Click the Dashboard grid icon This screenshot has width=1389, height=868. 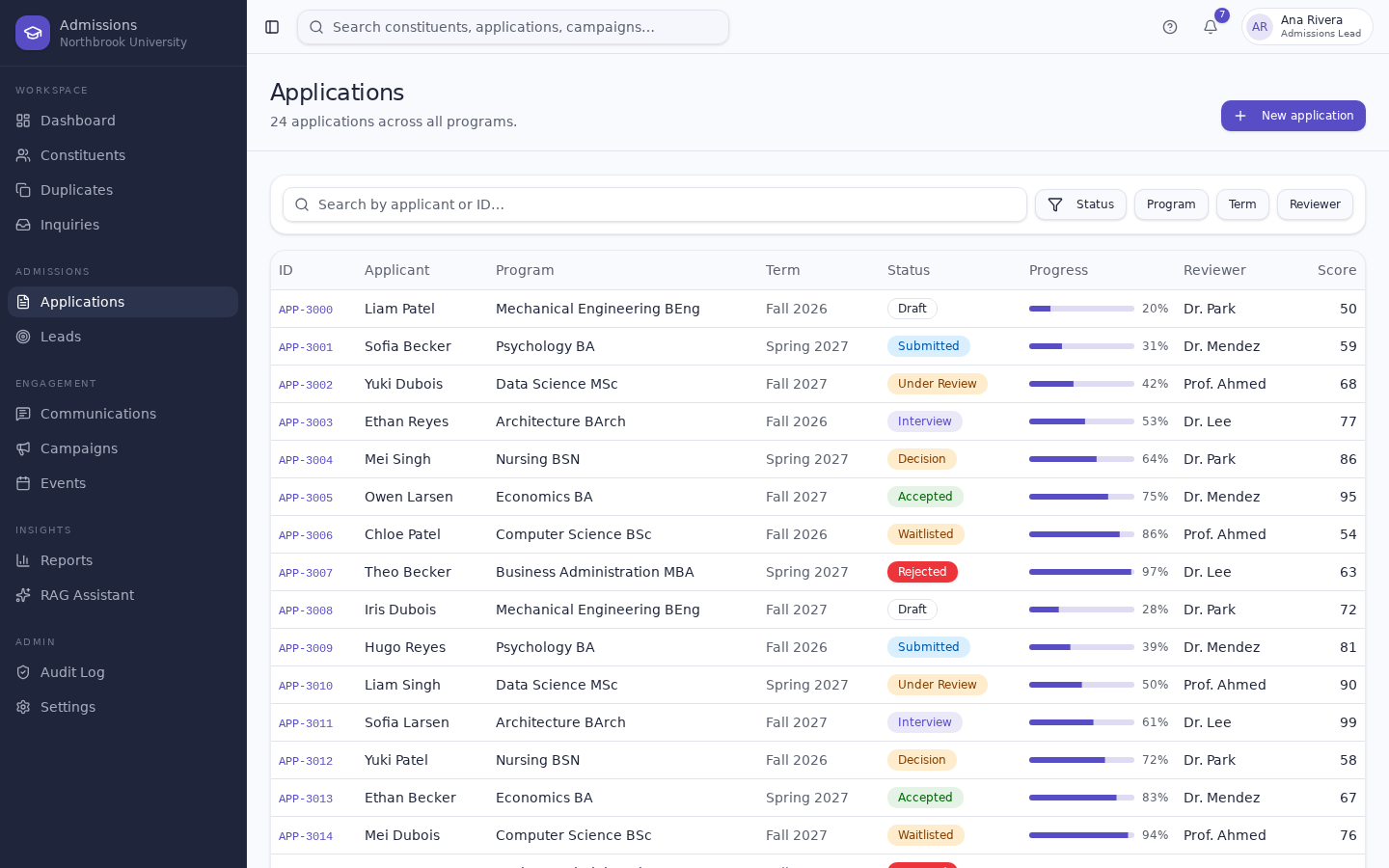[23, 121]
